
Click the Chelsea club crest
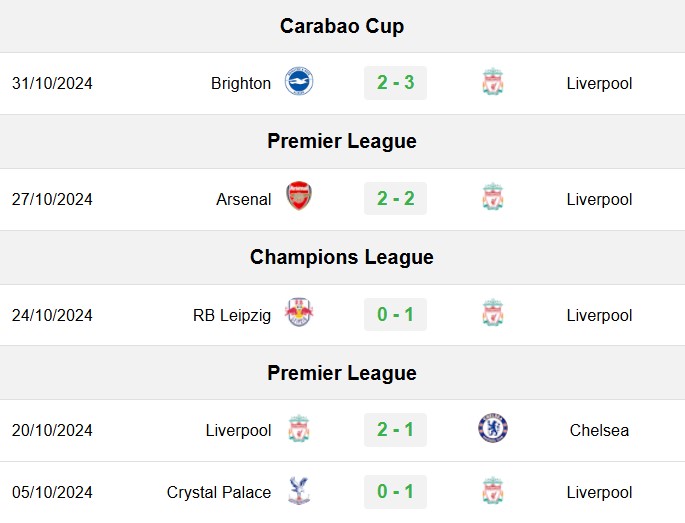[x=493, y=428]
